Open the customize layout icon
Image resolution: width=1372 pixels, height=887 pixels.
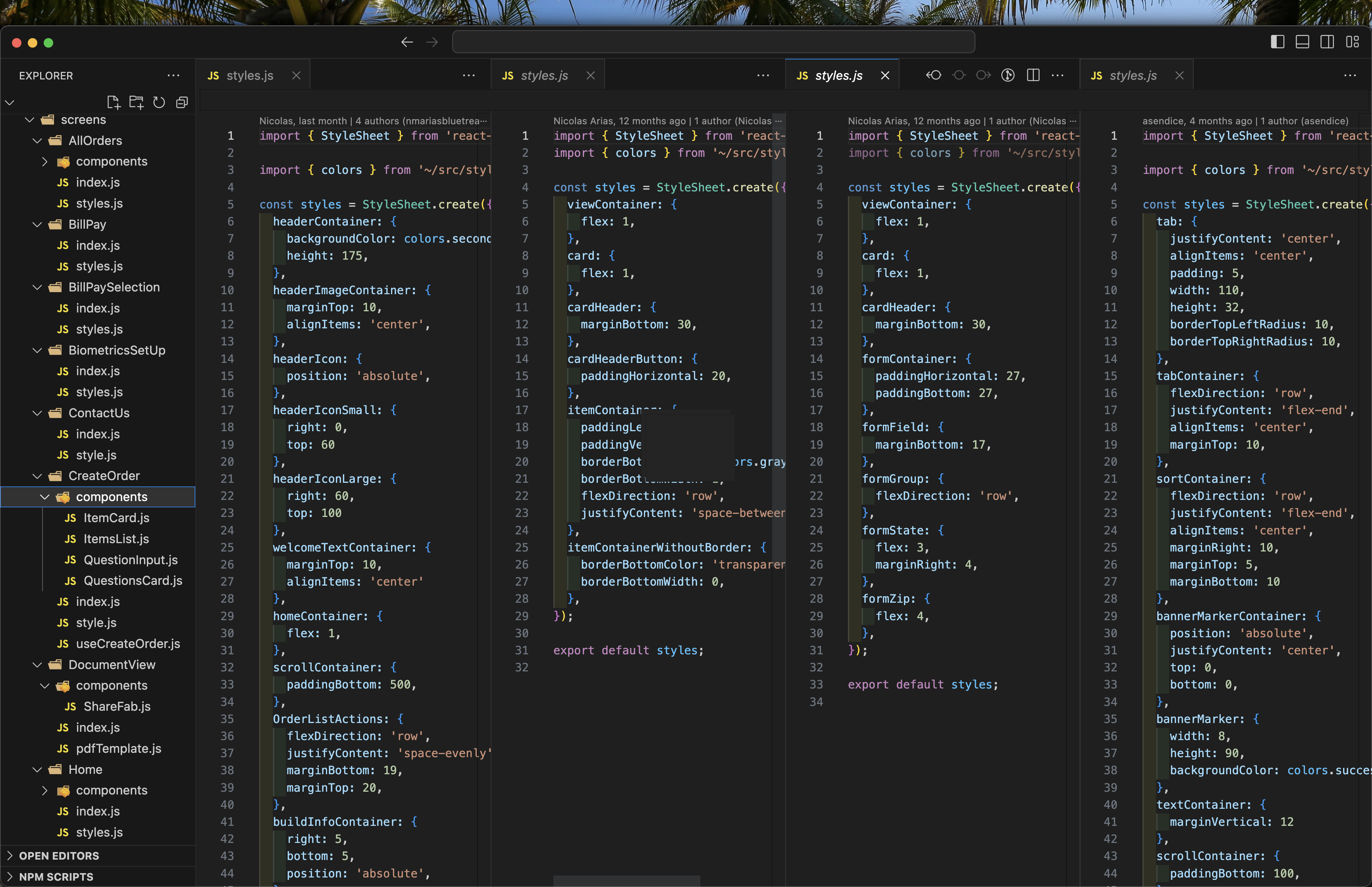click(x=1353, y=42)
